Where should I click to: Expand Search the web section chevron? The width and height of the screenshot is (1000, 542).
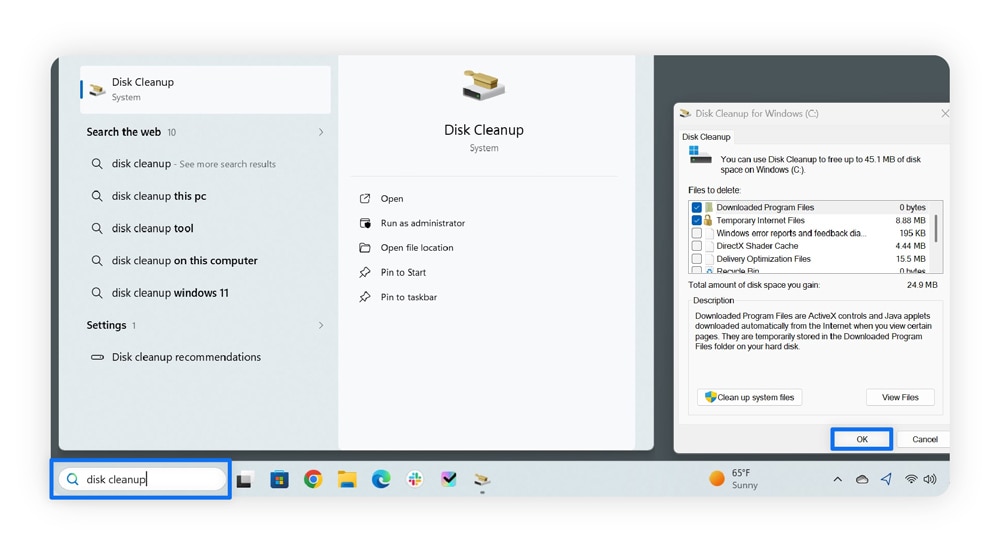(x=321, y=132)
